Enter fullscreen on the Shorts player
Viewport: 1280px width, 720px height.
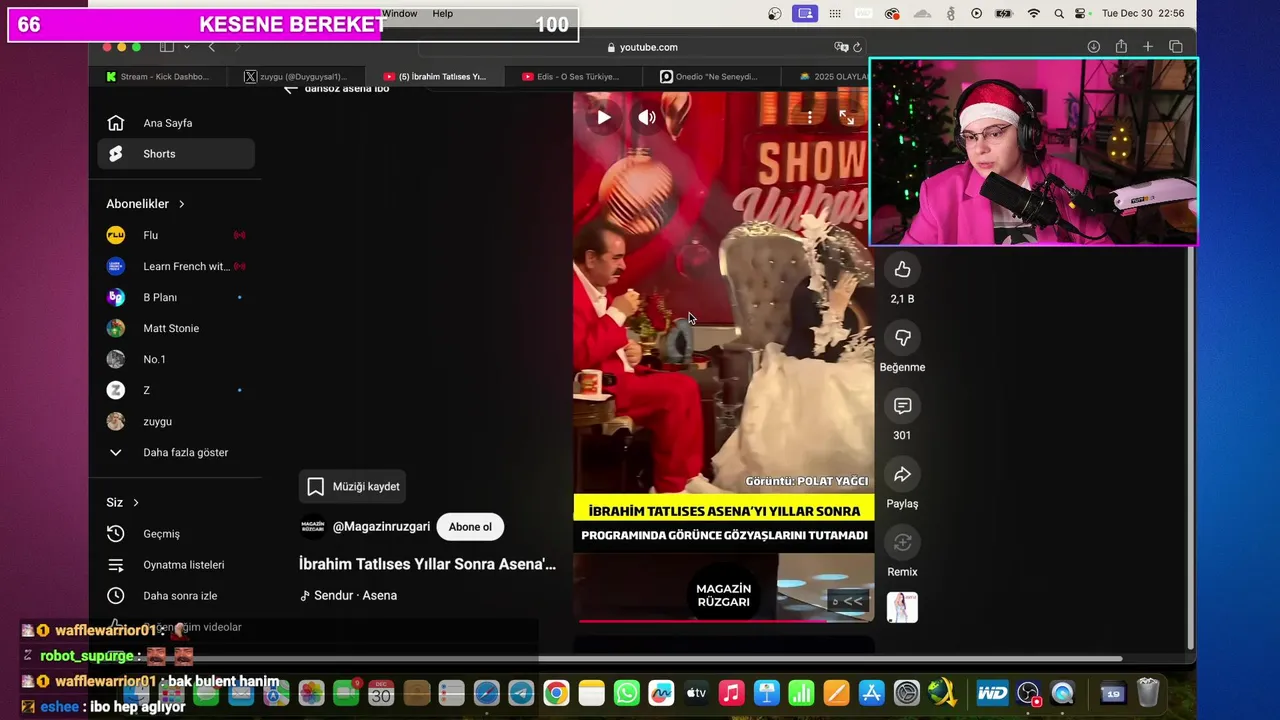pyautogui.click(x=847, y=117)
